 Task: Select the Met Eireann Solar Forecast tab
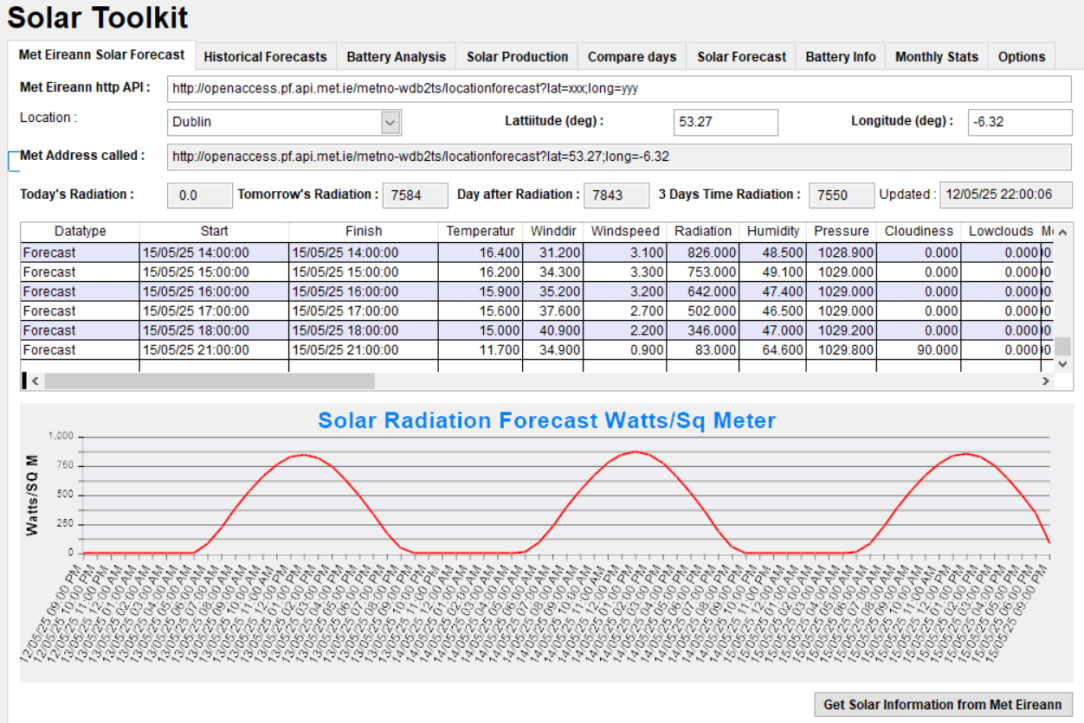click(102, 55)
